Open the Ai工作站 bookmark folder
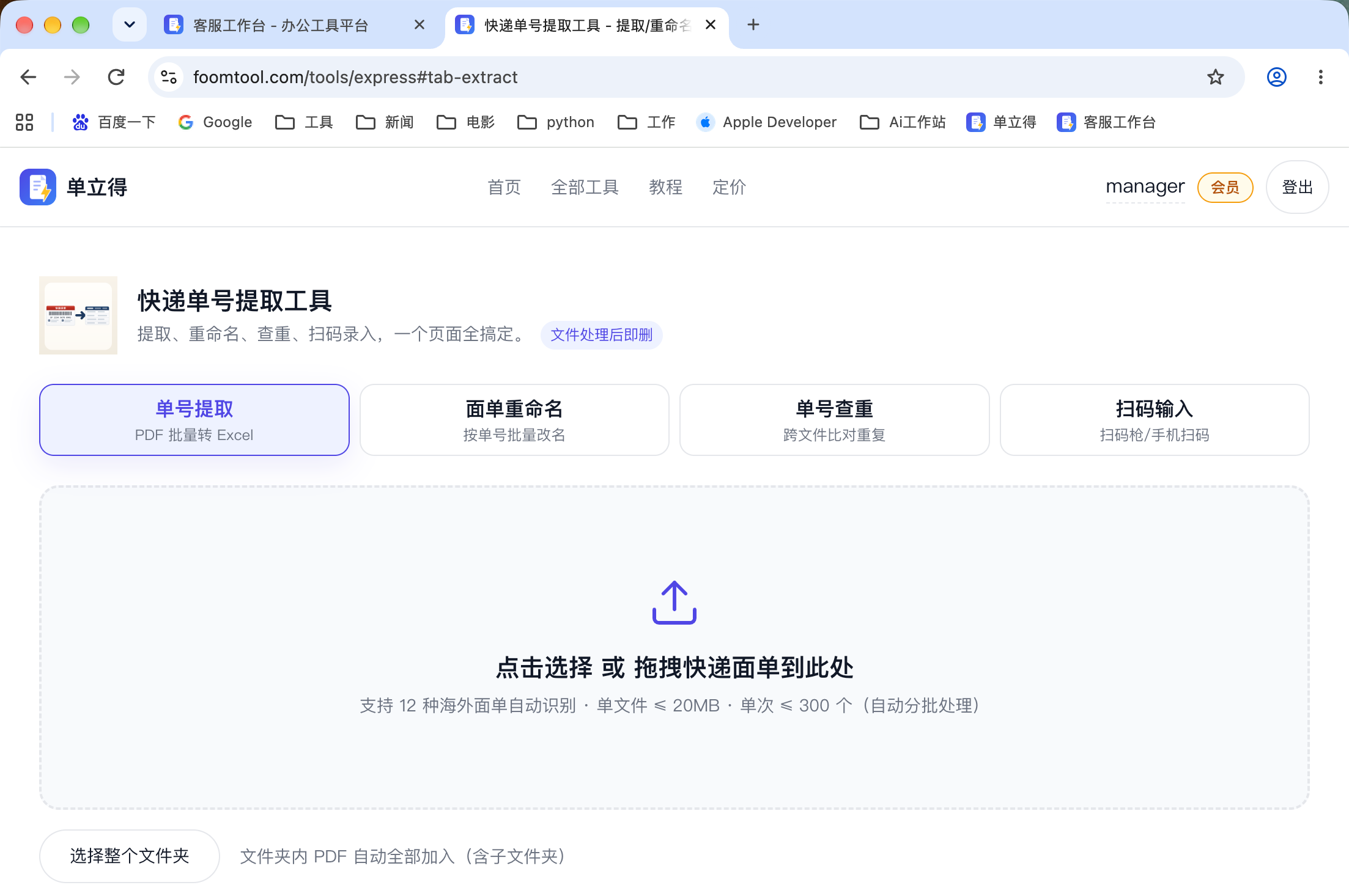 (903, 122)
